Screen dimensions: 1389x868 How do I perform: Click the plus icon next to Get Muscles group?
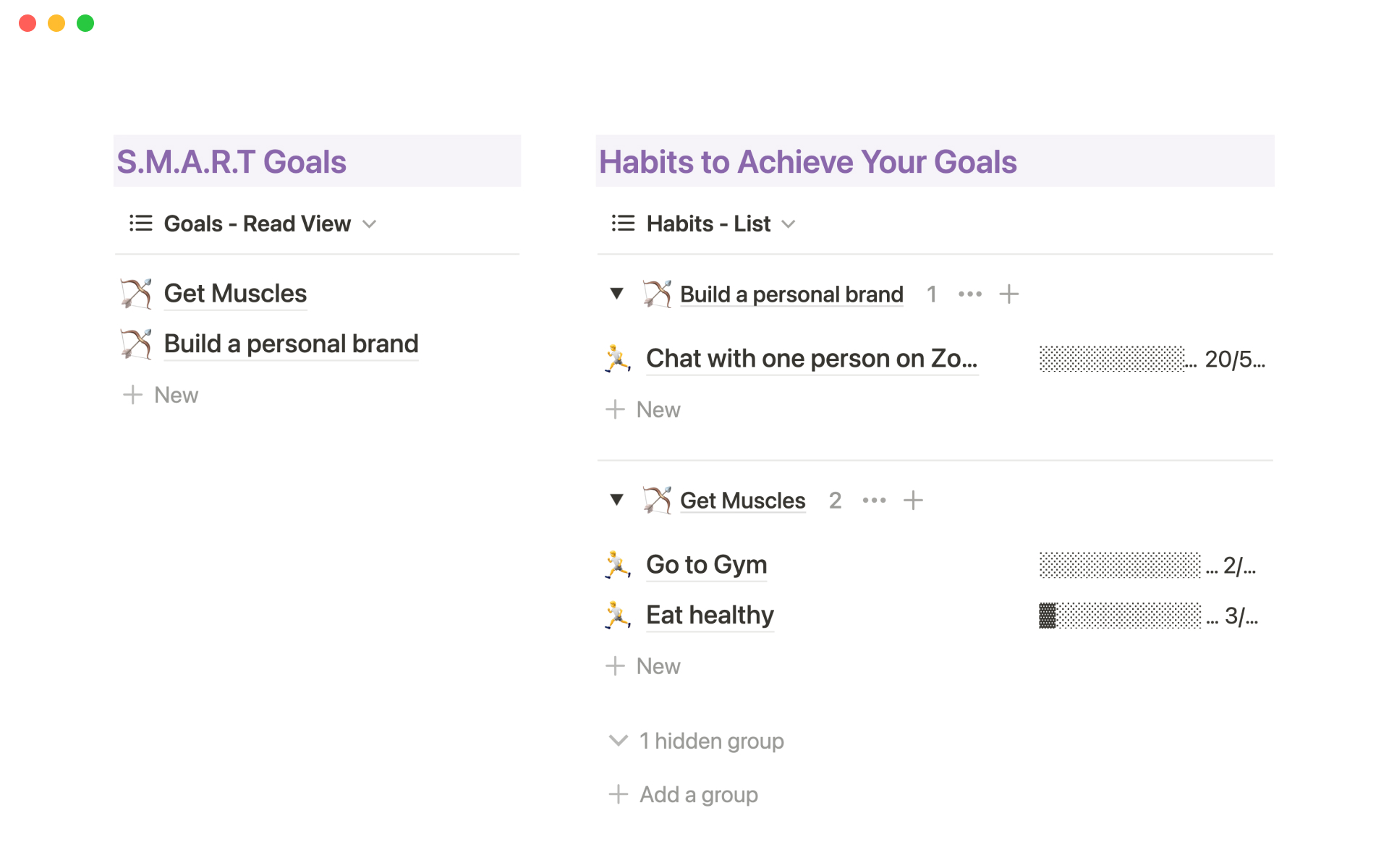point(913,501)
